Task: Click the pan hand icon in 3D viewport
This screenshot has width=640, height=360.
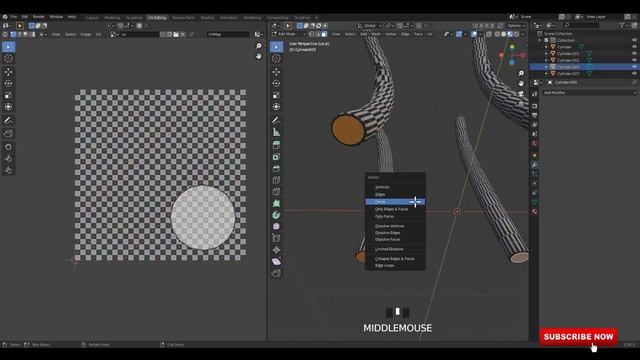Action: tap(521, 83)
